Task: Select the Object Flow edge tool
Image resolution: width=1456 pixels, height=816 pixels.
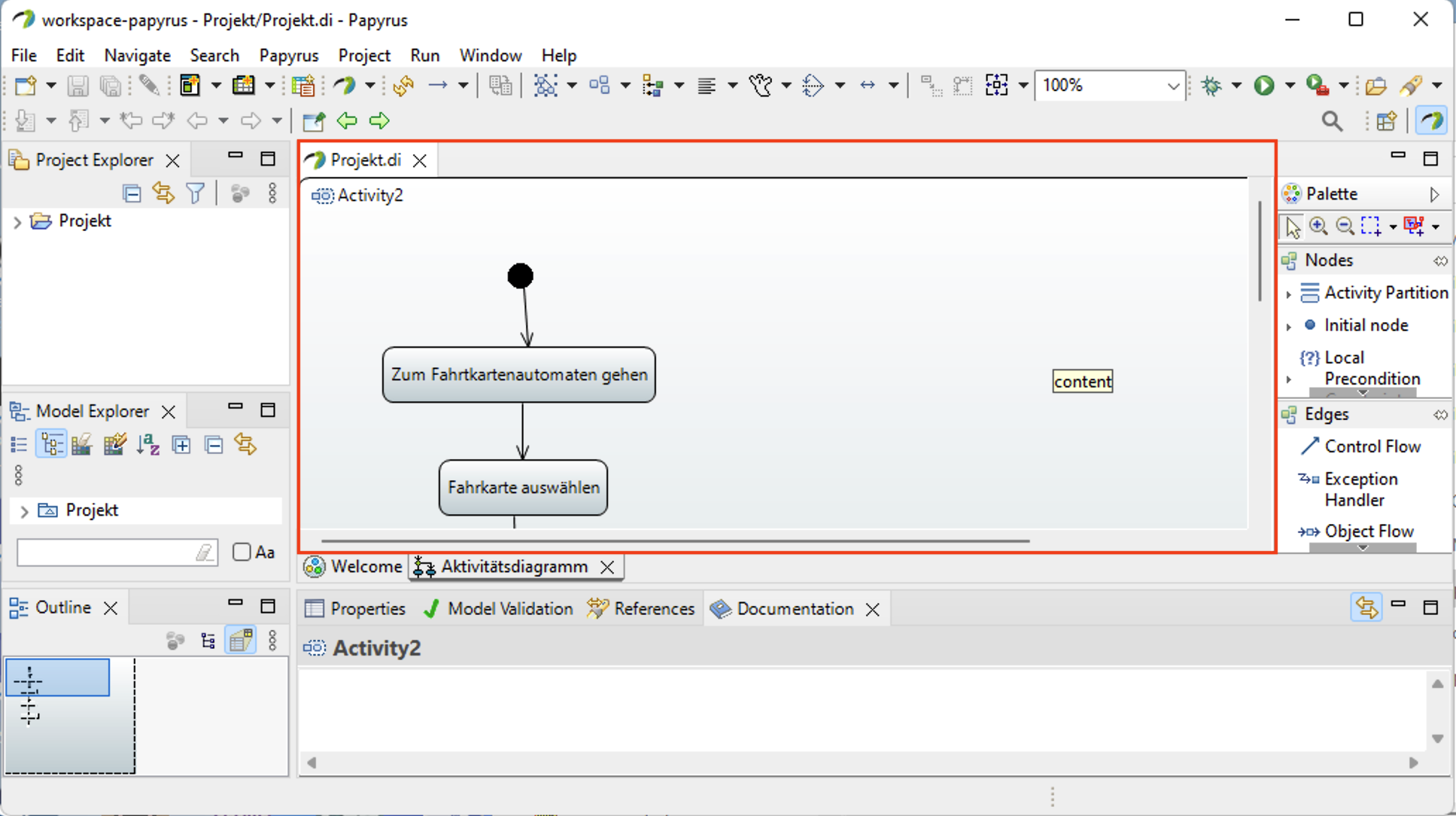Action: click(x=1369, y=531)
